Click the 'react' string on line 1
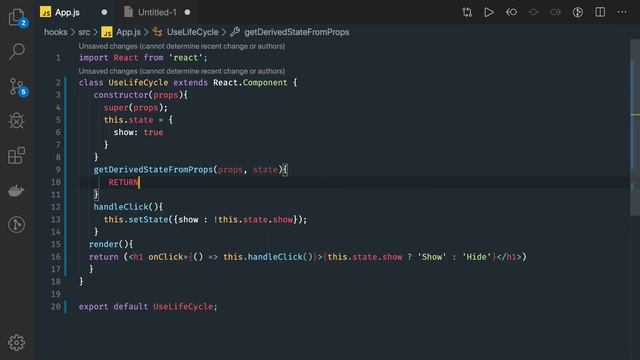640x360 pixels. 186,58
